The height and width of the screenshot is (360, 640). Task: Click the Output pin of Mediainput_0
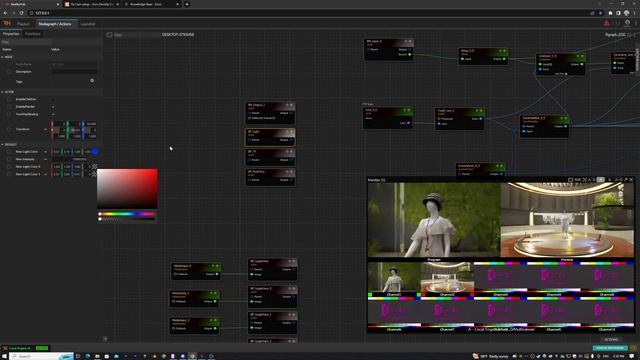tap(216, 274)
